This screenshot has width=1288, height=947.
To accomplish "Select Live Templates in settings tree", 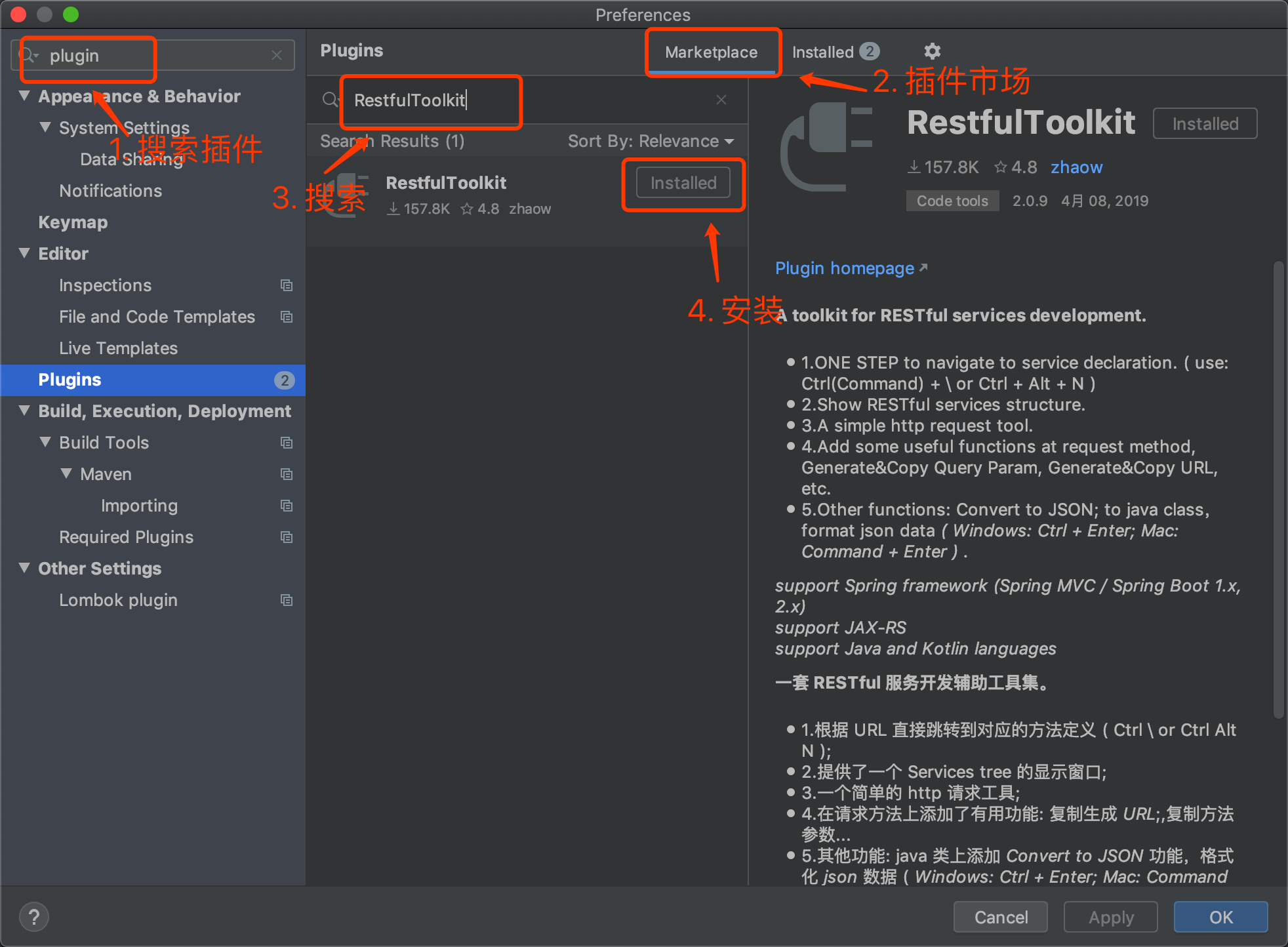I will 118,348.
